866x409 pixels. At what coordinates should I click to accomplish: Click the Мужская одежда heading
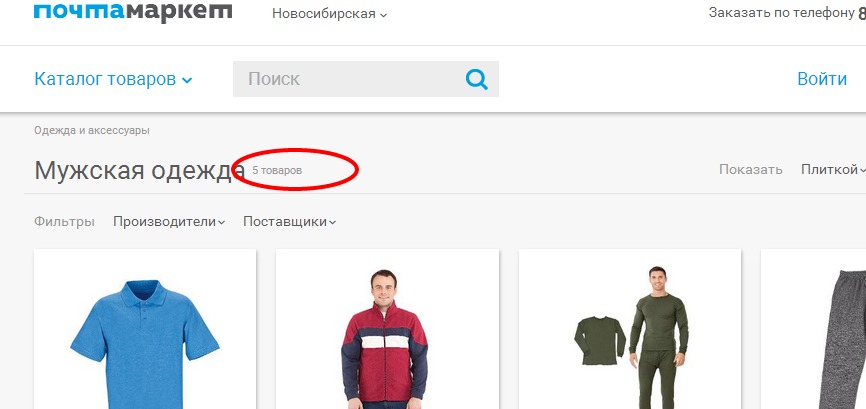(x=140, y=170)
